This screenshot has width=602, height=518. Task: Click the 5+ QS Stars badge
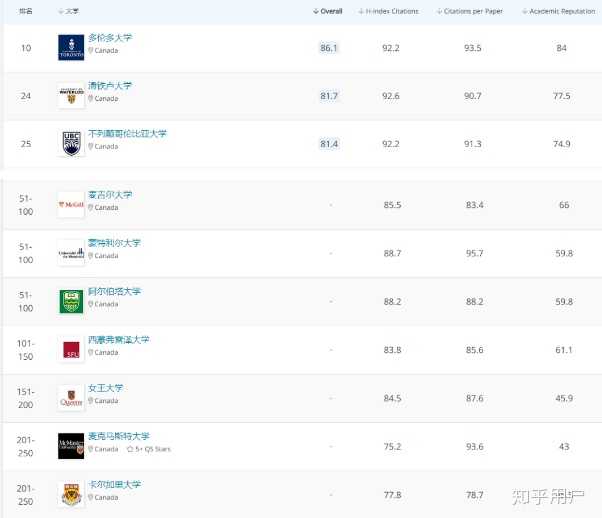pos(150,449)
